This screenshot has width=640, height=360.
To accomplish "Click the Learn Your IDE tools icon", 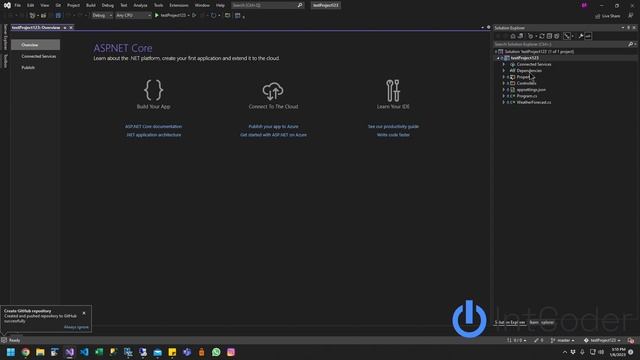I will 393,90.
